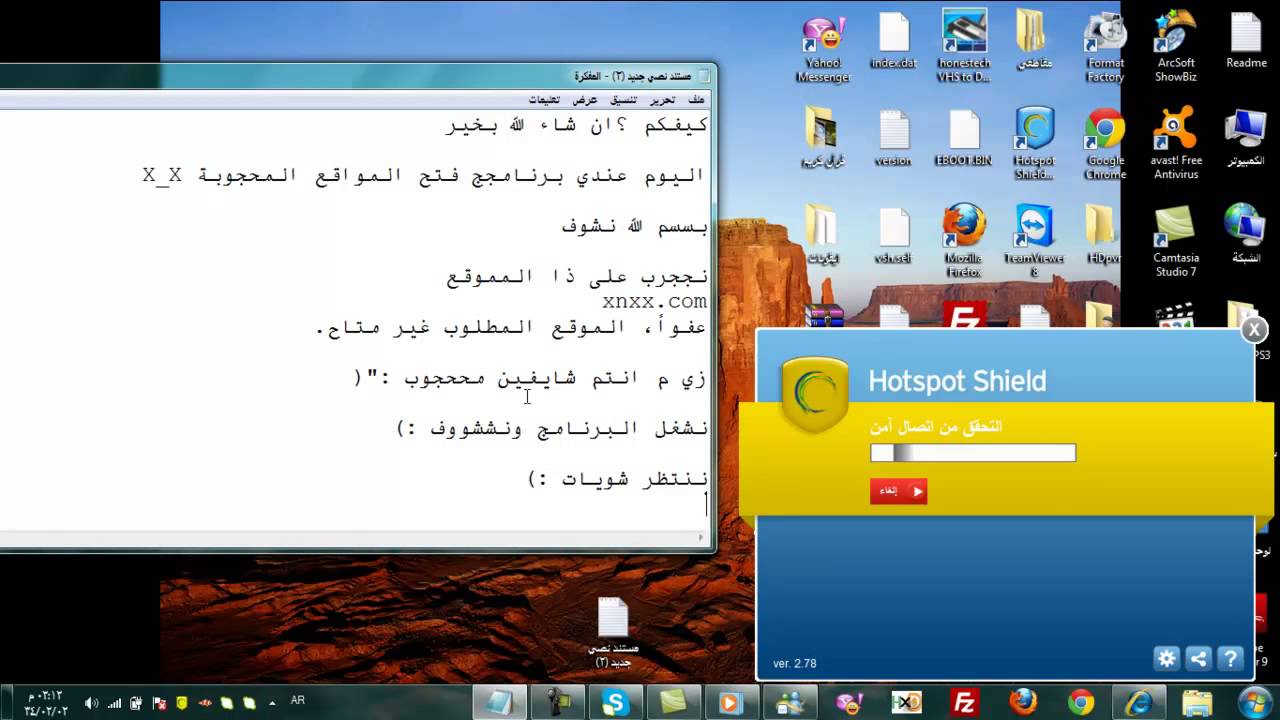Screen dimensions: 1280x720
Task: Expand the hidden tray icons arrow
Action: [273, 703]
